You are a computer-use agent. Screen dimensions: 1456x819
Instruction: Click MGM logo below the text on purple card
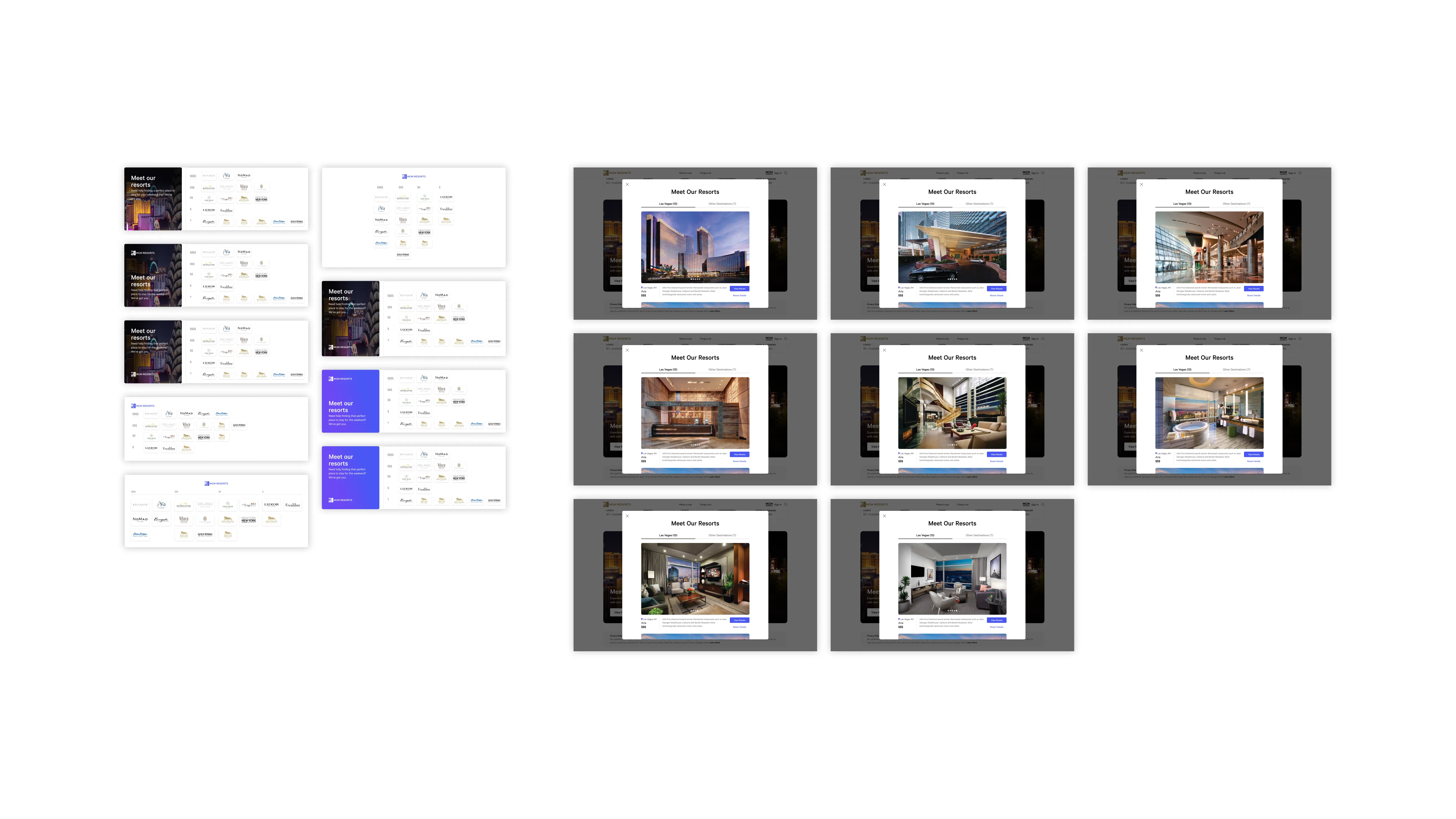click(x=340, y=500)
